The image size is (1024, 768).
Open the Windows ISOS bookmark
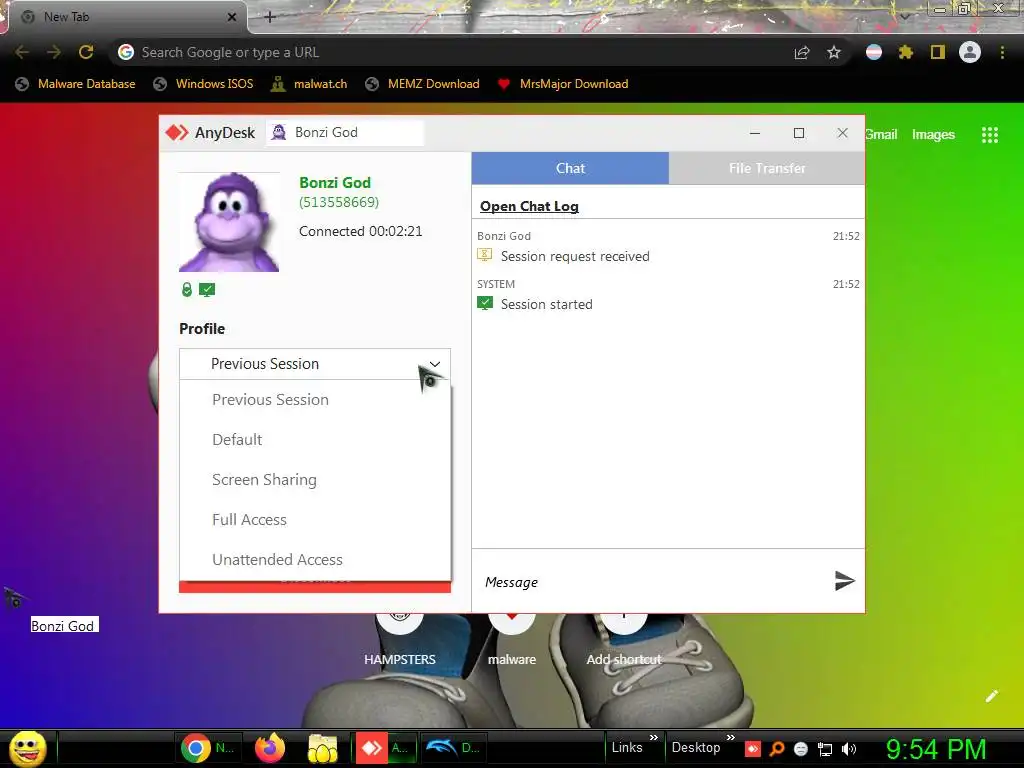pyautogui.click(x=203, y=84)
